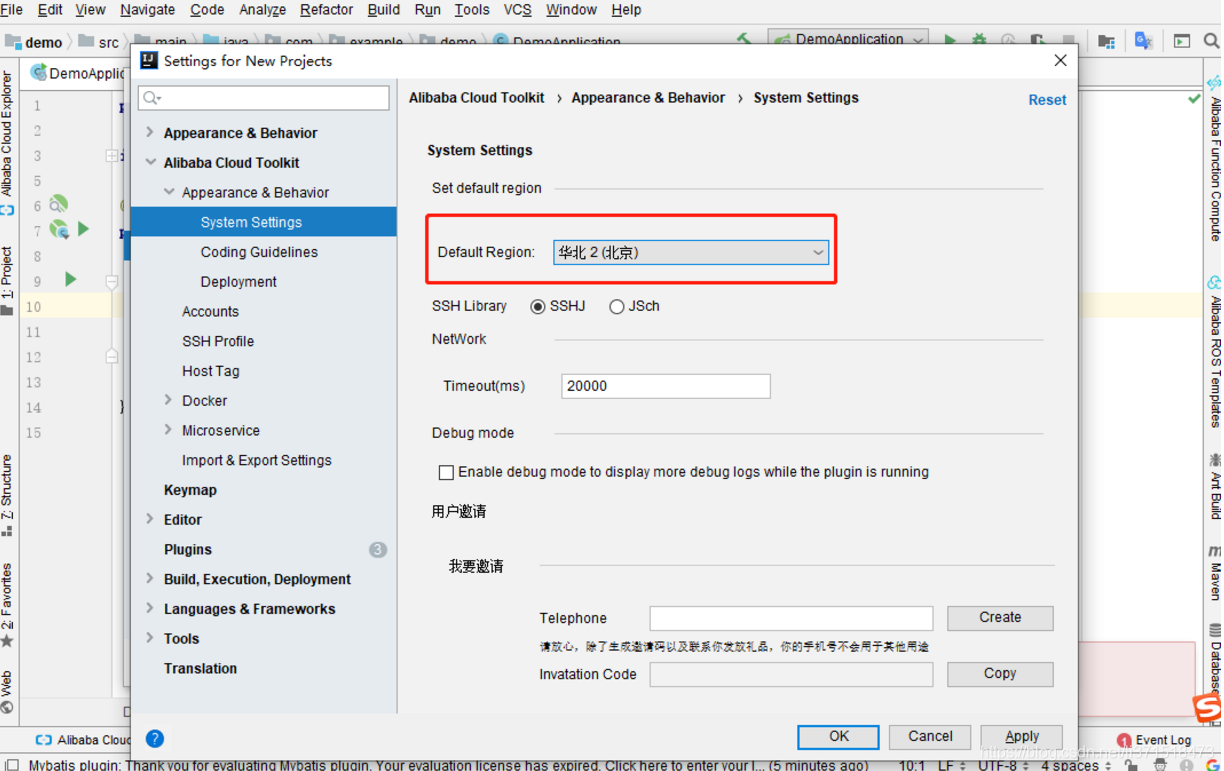1224x771 pixels.
Task: Click OK to confirm settings
Action: point(838,737)
